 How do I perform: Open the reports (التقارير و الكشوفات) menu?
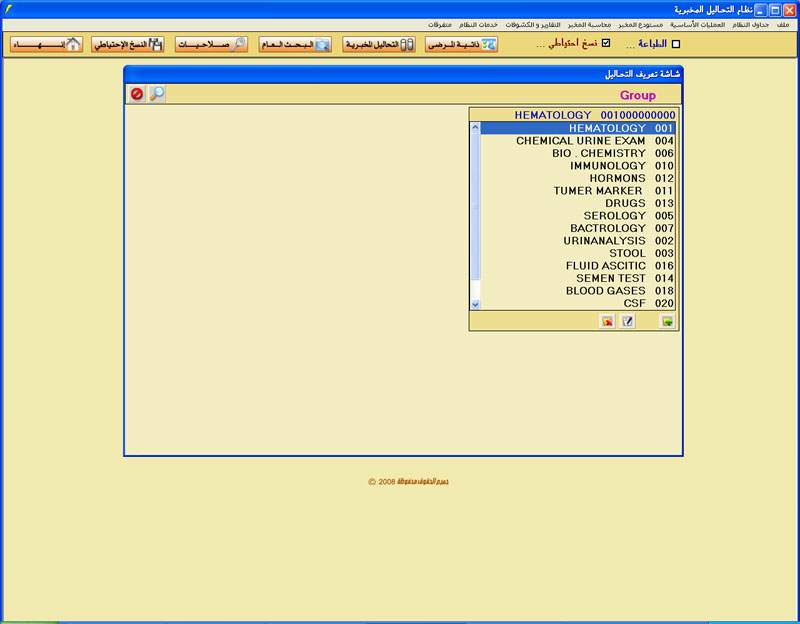coord(532,24)
